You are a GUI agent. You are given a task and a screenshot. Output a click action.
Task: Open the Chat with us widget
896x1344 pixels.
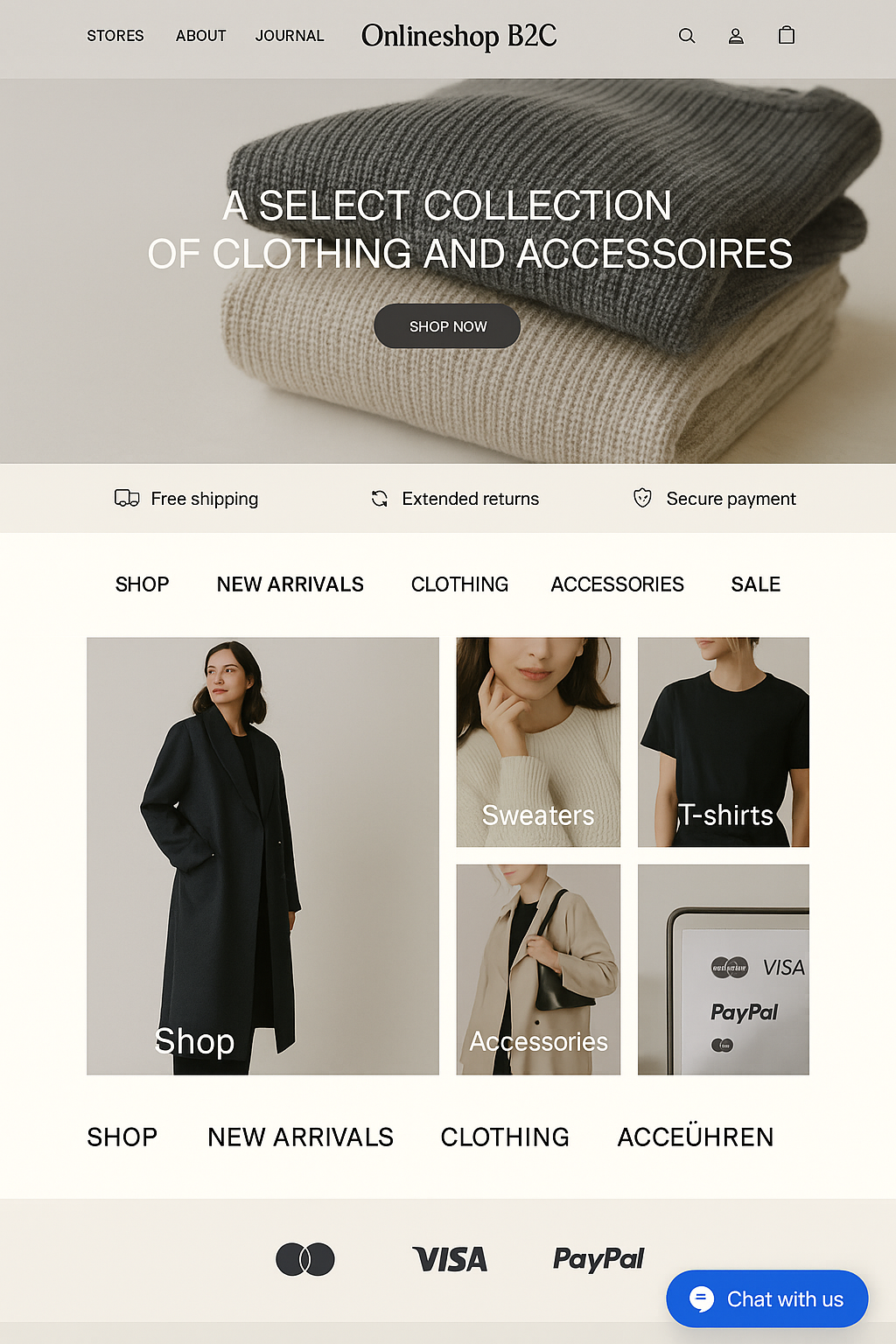pyautogui.click(x=767, y=1298)
